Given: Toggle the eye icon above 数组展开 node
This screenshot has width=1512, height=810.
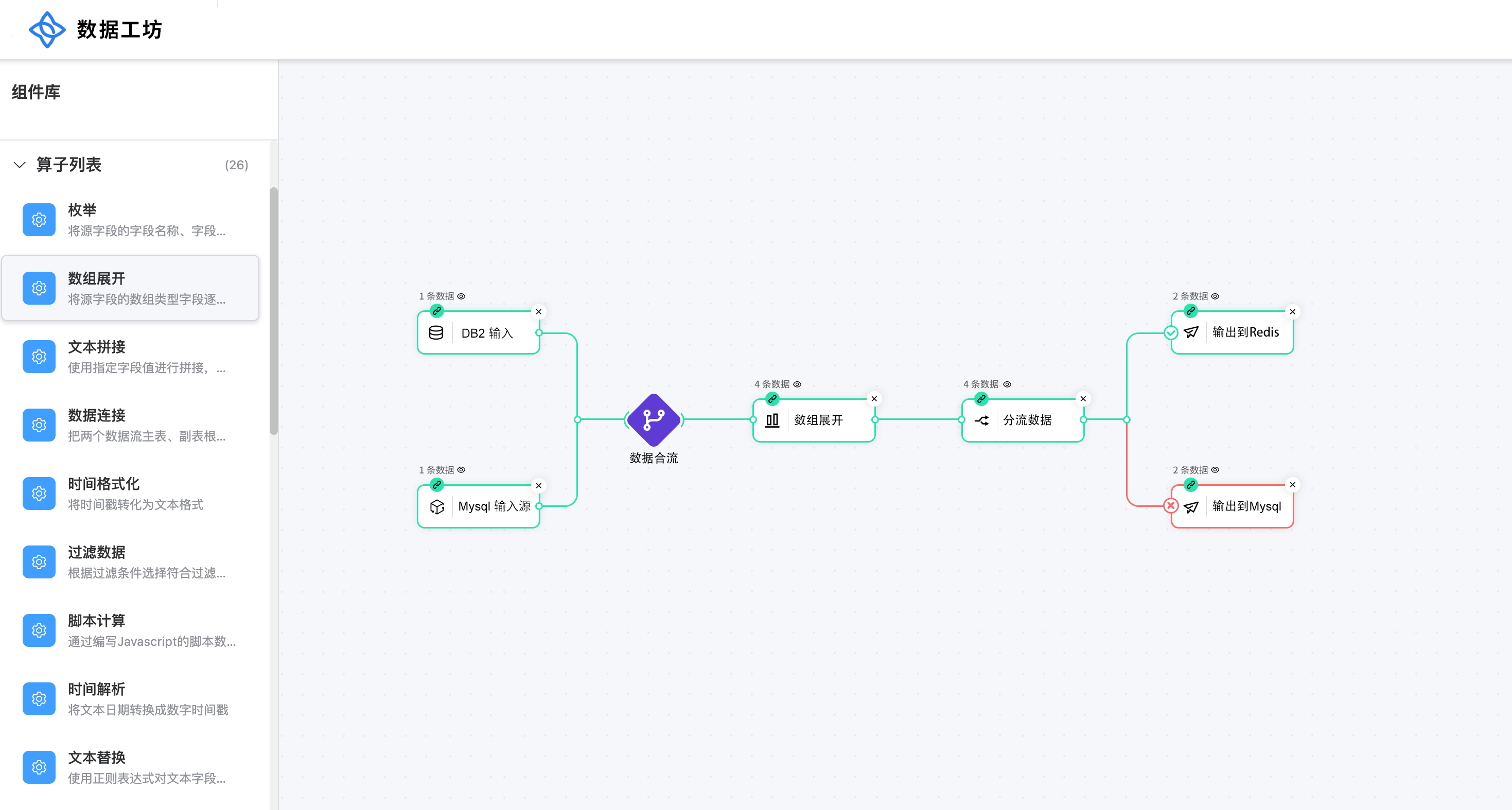Looking at the screenshot, I should pyautogui.click(x=797, y=384).
